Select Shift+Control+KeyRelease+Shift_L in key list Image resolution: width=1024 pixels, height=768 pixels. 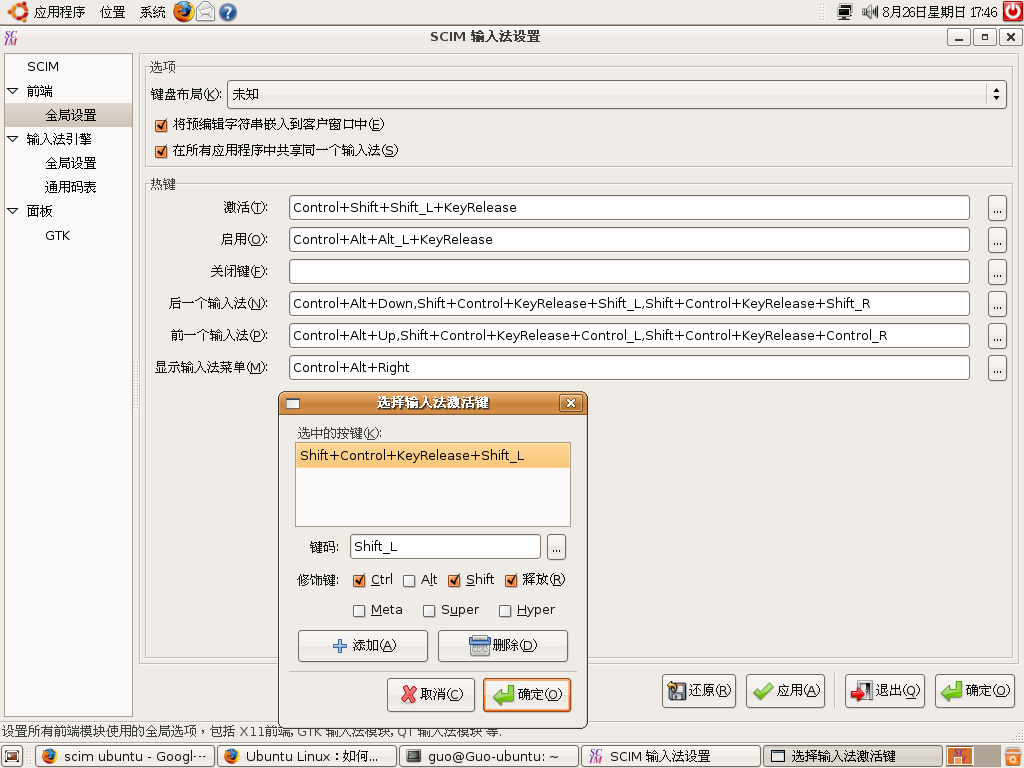[x=433, y=456]
